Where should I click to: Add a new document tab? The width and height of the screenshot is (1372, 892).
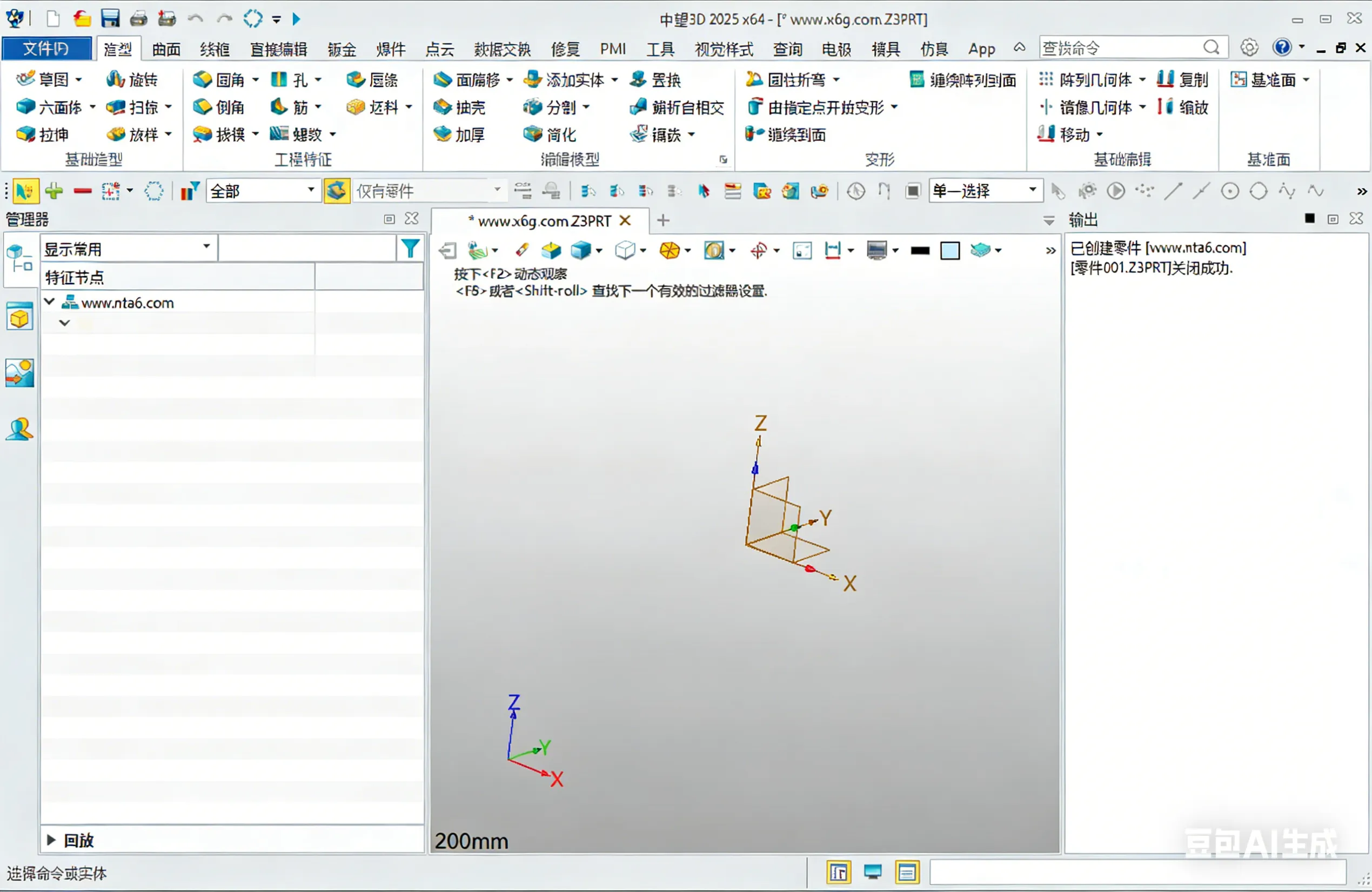[x=663, y=220]
